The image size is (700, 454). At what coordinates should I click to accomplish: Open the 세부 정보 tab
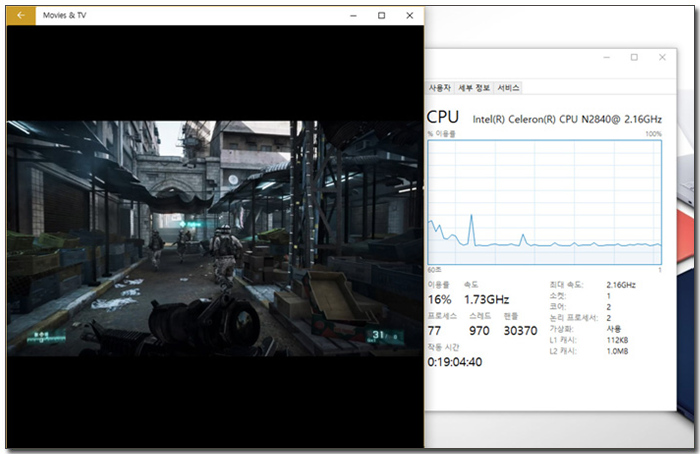coord(474,88)
